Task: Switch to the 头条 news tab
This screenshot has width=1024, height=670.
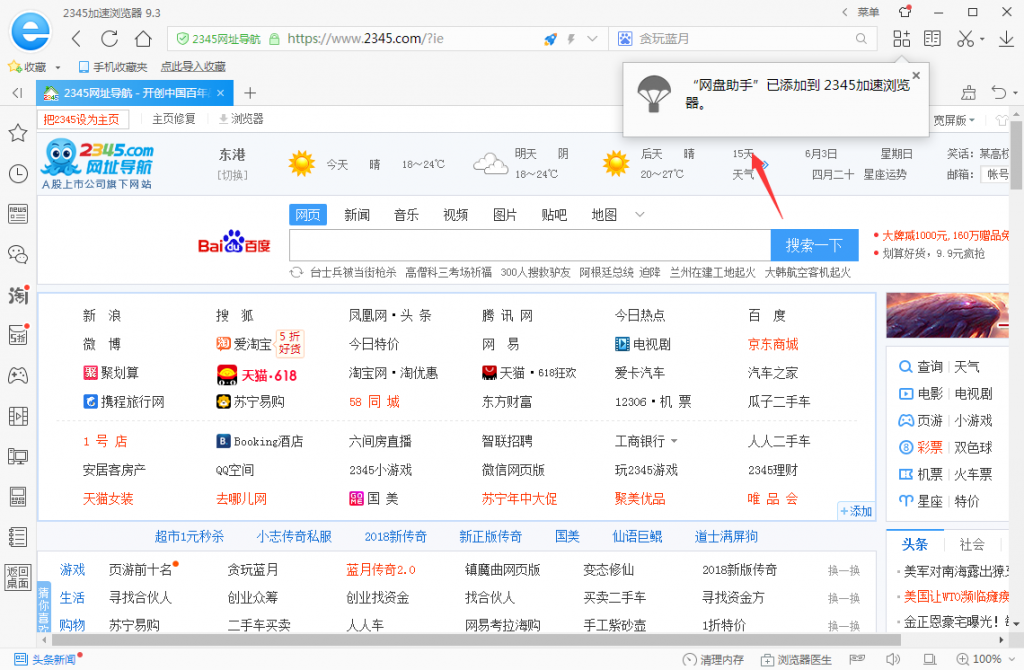Action: point(915,545)
